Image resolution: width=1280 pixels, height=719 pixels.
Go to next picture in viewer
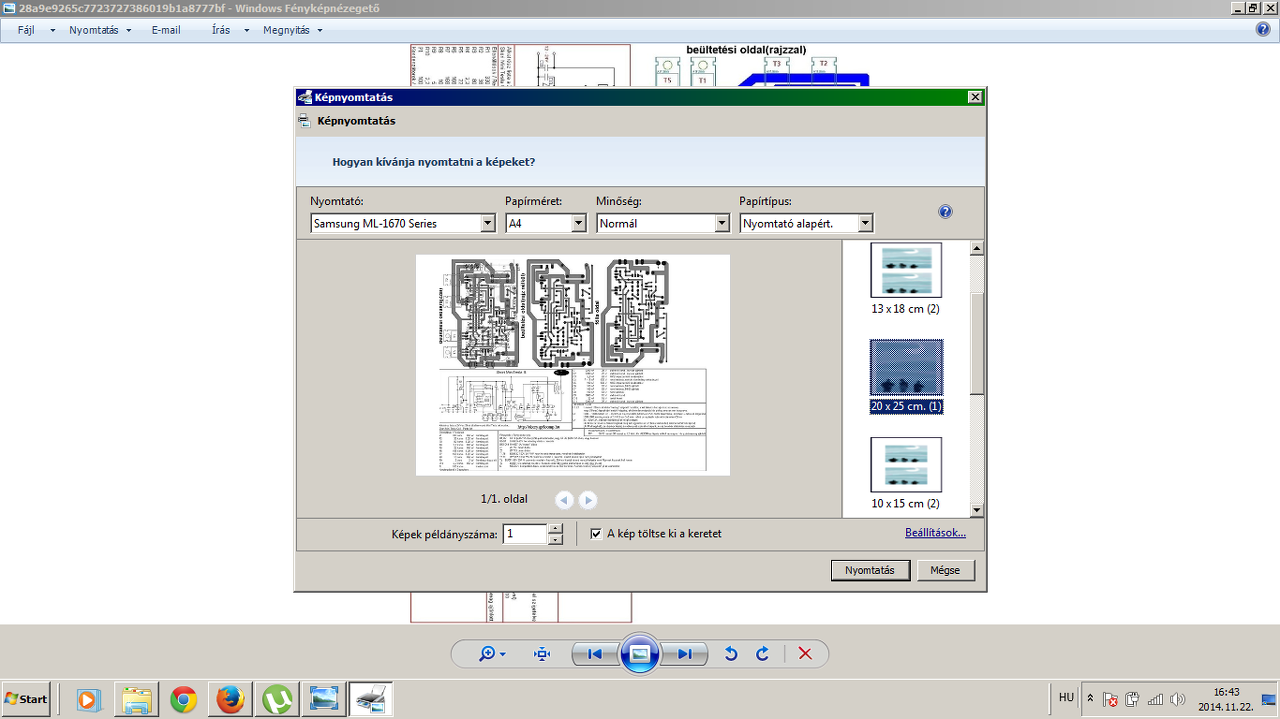click(x=685, y=654)
